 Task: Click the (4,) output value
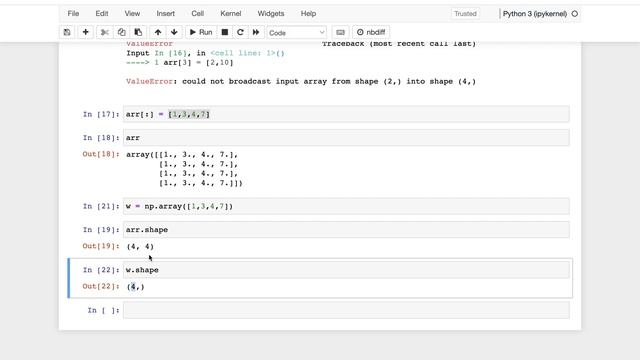[136, 287]
